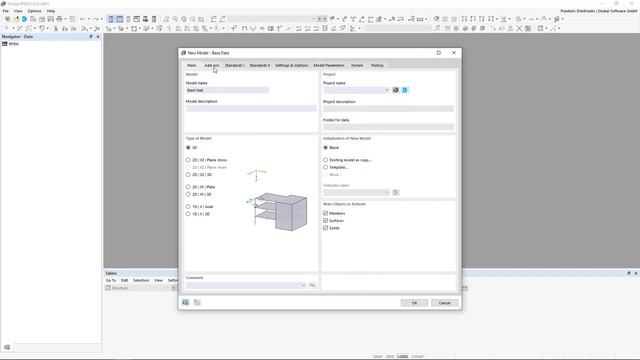Select 2D | XZ | Plane stress model type
Viewport: 640px width, 360px height.
coord(188,160)
